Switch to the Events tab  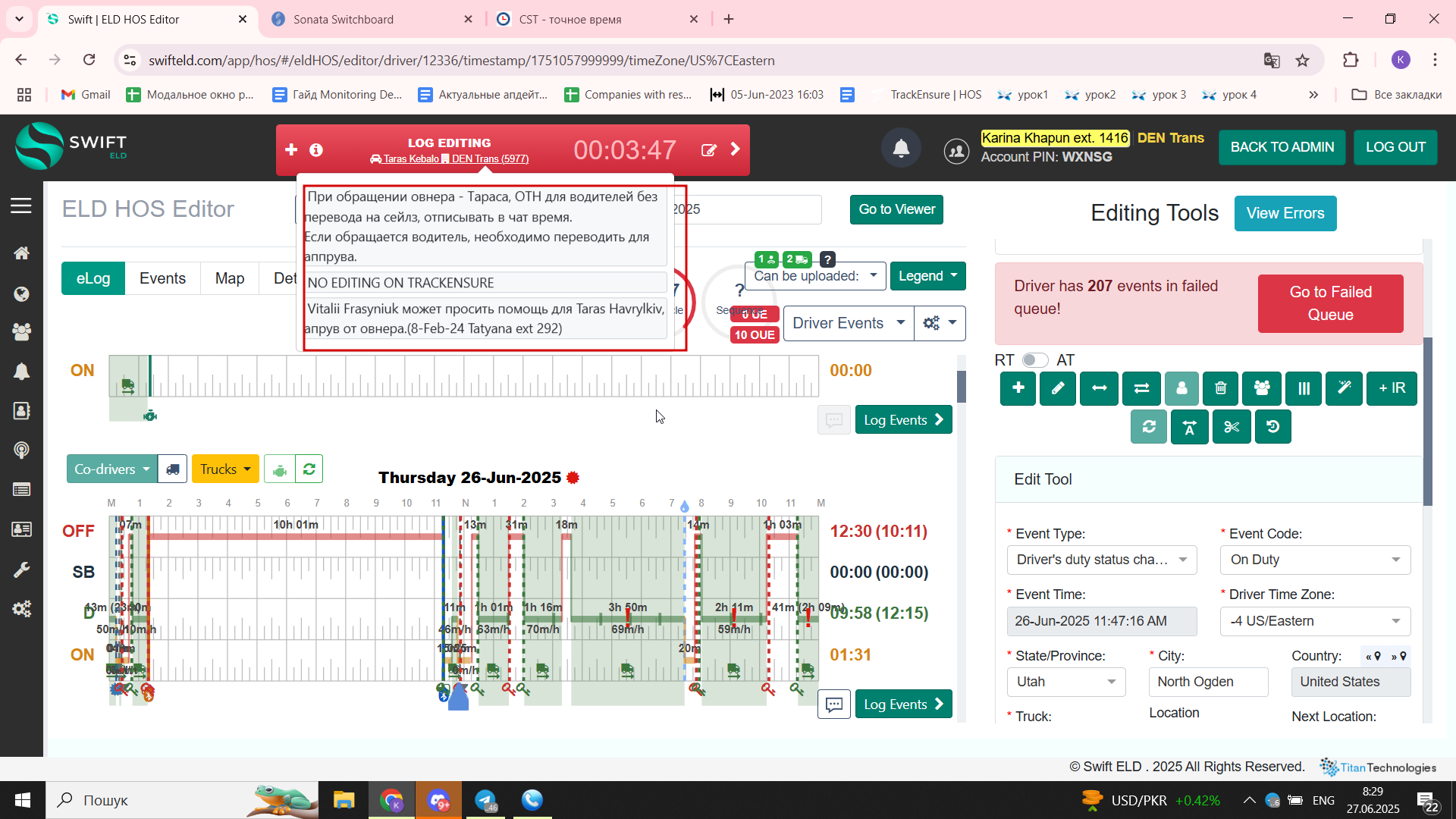[162, 278]
